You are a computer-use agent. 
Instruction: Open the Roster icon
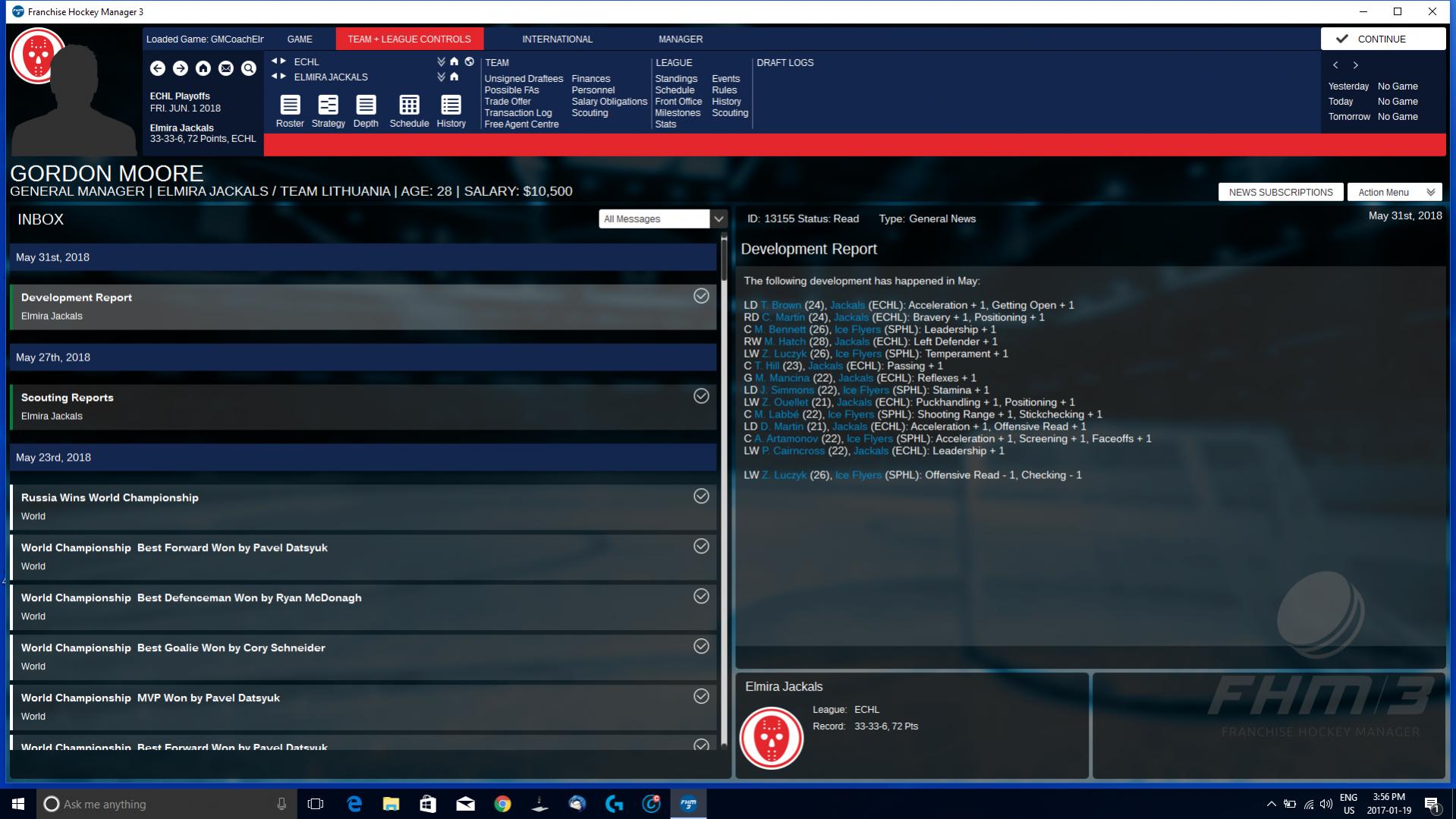pos(290,111)
